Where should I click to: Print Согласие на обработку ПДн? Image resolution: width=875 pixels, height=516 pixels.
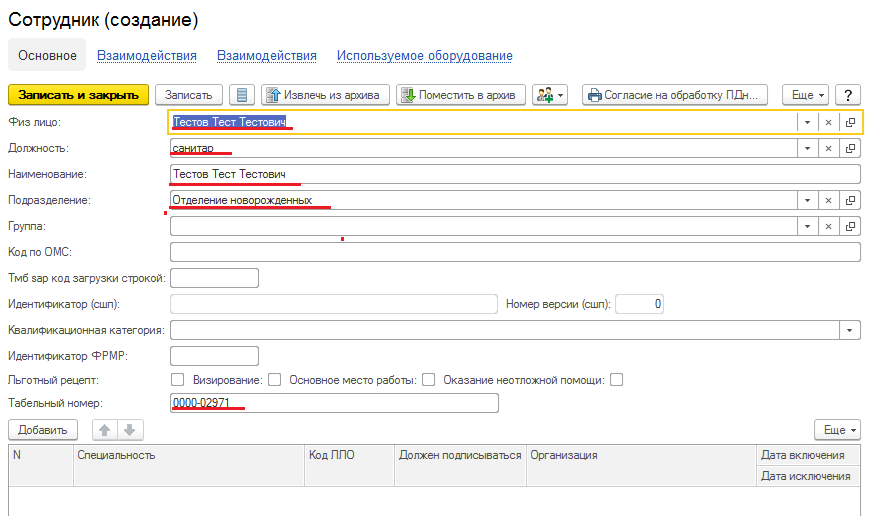675,95
